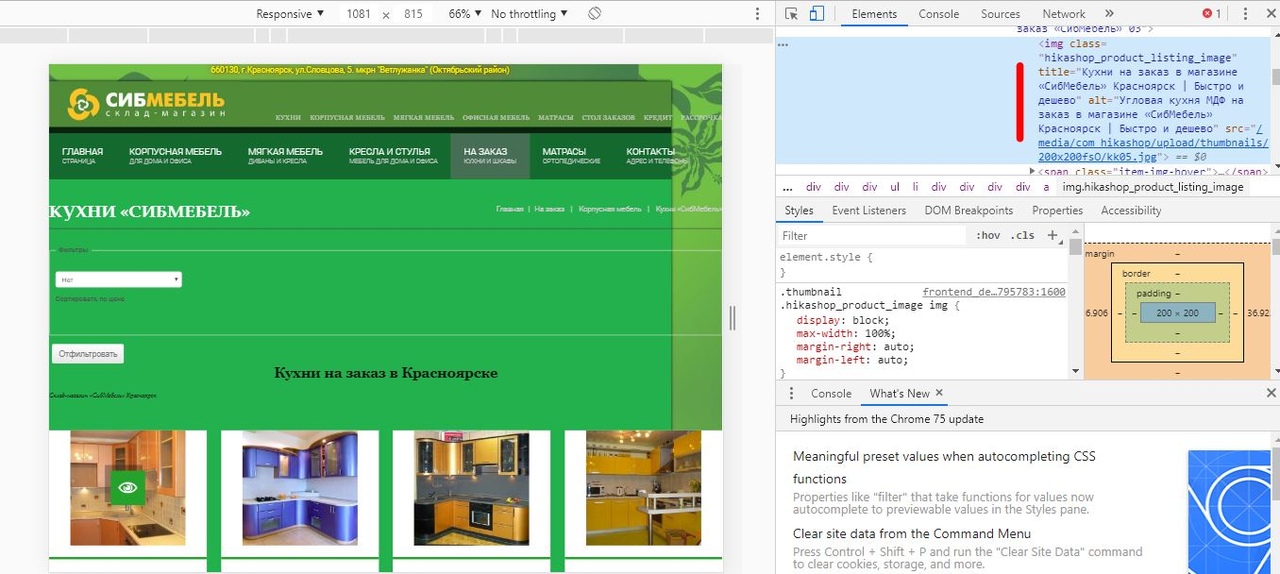This screenshot has width=1280, height=574.
Task: Click the breadcrumb overflow ellipsis in DOM path
Action: [787, 187]
